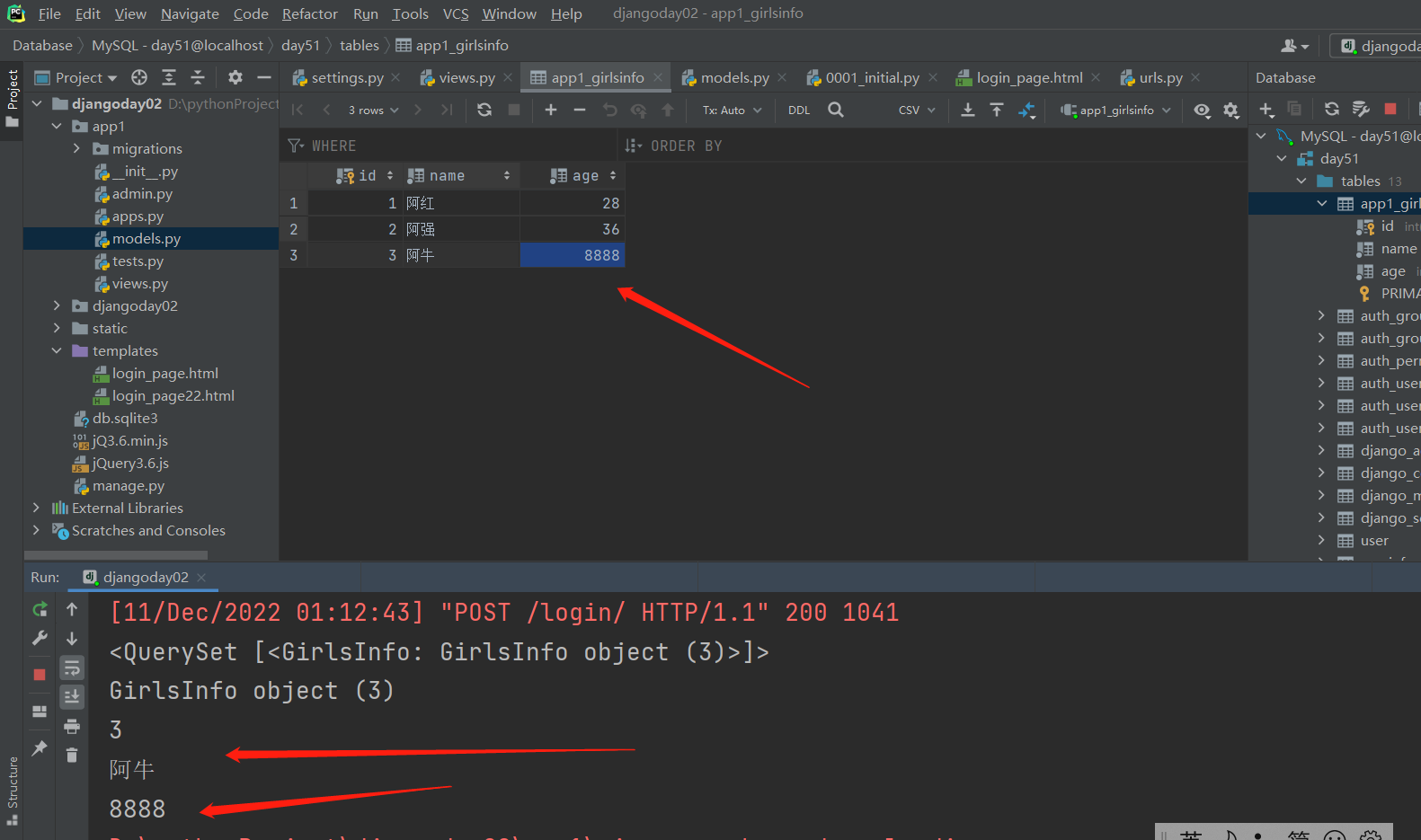Clear the Run console with trash icon
Viewport: 1421px width, 840px height.
[x=72, y=755]
